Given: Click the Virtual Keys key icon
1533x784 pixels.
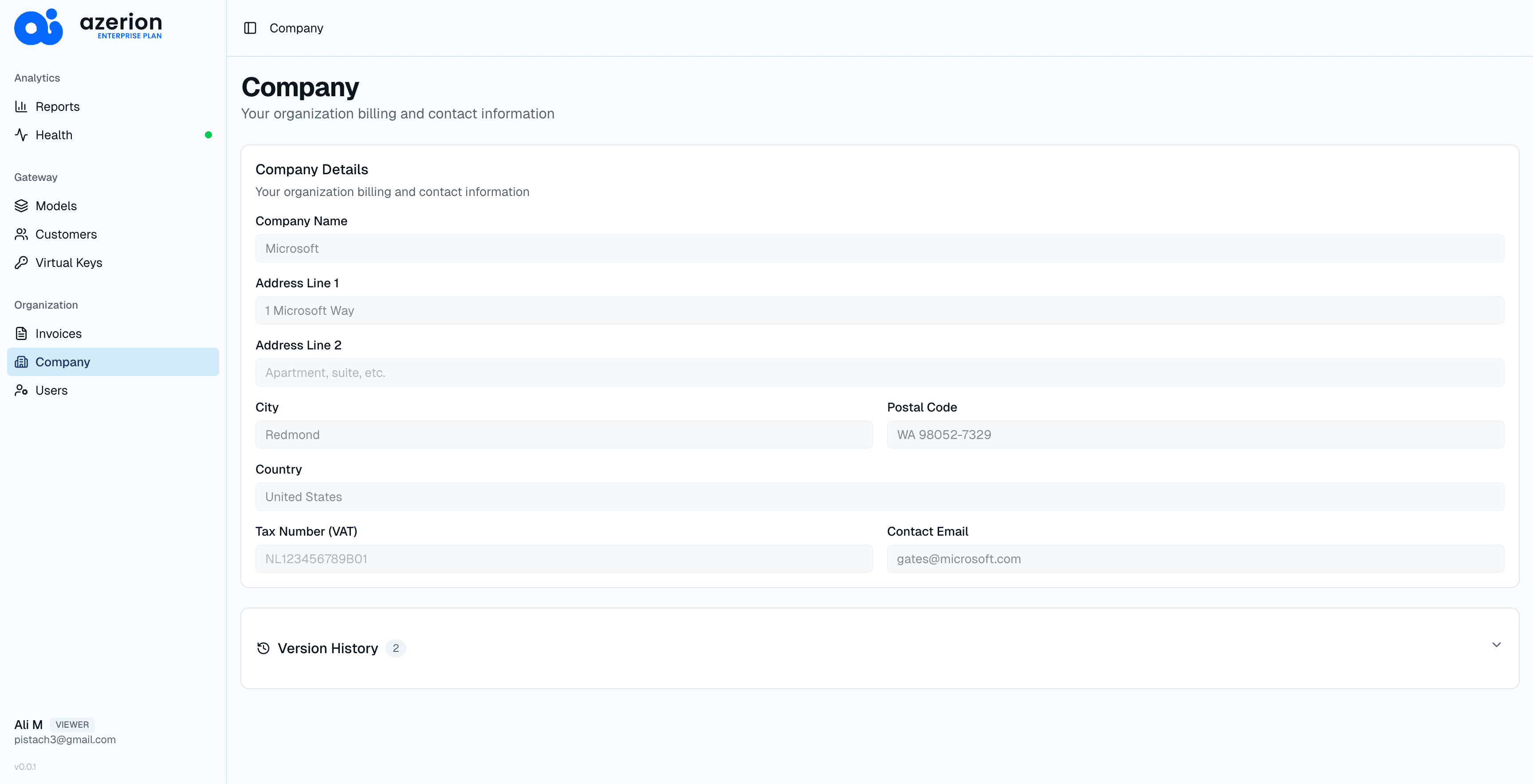Looking at the screenshot, I should point(21,263).
